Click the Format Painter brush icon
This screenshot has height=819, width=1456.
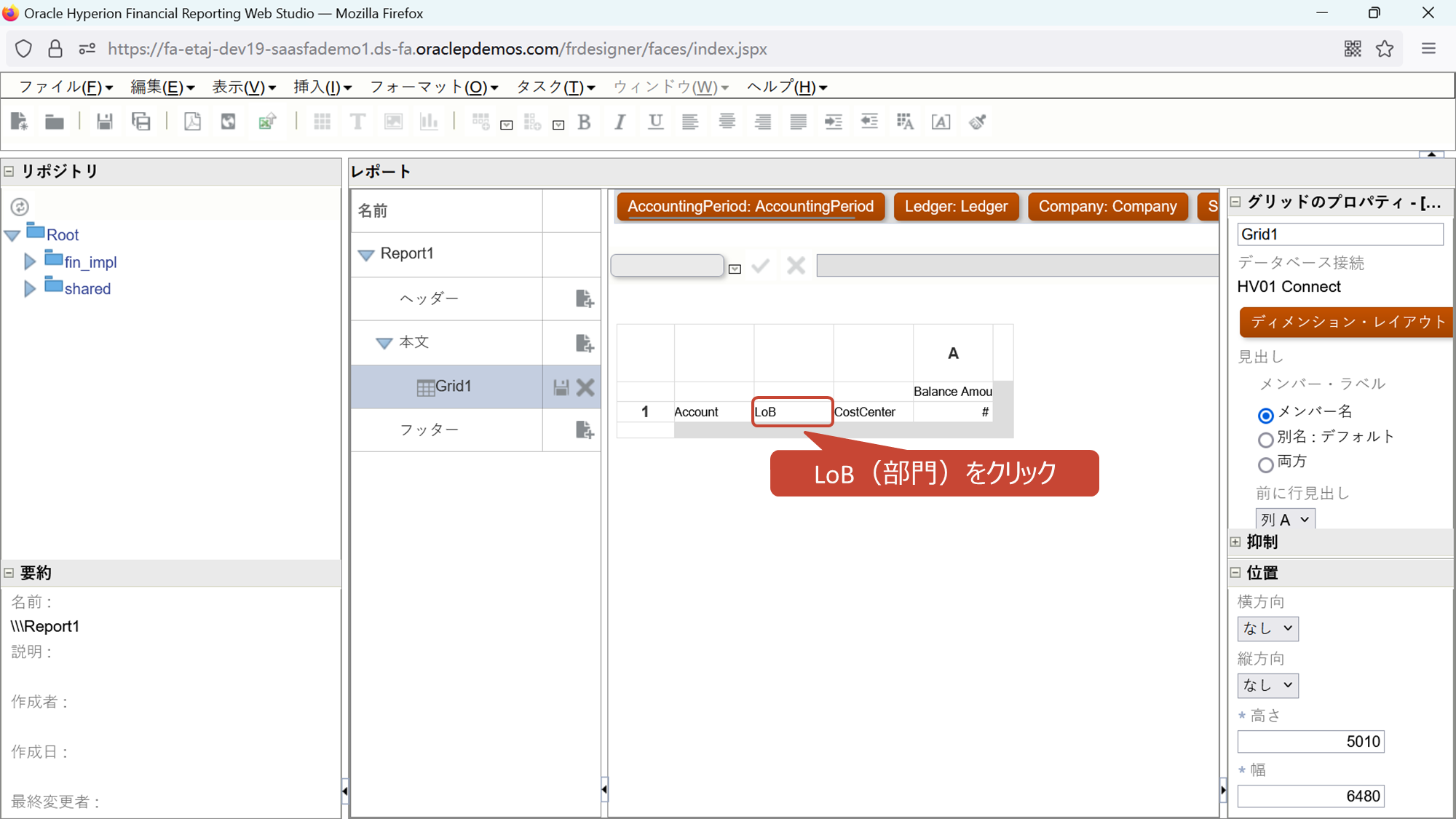point(977,122)
